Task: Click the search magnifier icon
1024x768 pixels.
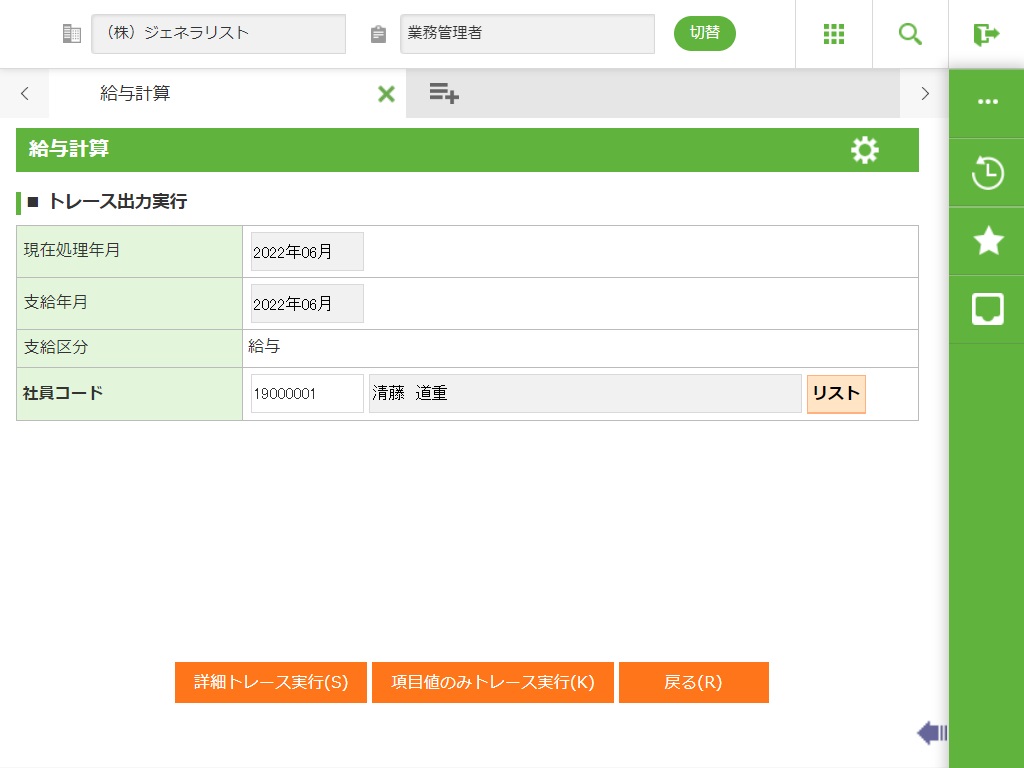Action: point(910,34)
